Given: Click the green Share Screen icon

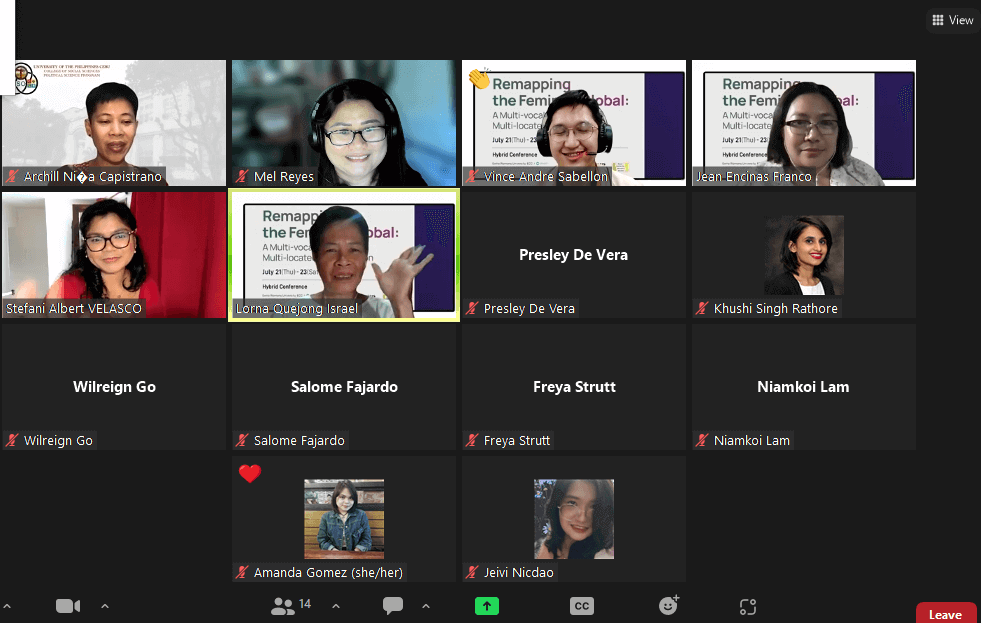Looking at the screenshot, I should [x=487, y=606].
